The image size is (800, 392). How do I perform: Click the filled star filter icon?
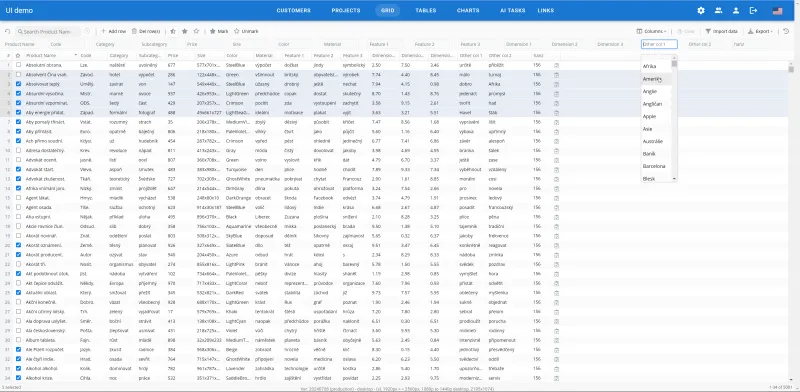pyautogui.click(x=185, y=31)
